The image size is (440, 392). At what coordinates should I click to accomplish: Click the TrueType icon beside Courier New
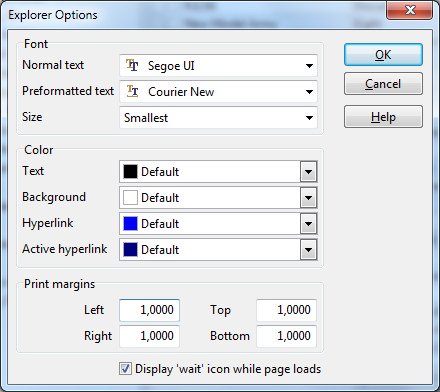(x=132, y=91)
